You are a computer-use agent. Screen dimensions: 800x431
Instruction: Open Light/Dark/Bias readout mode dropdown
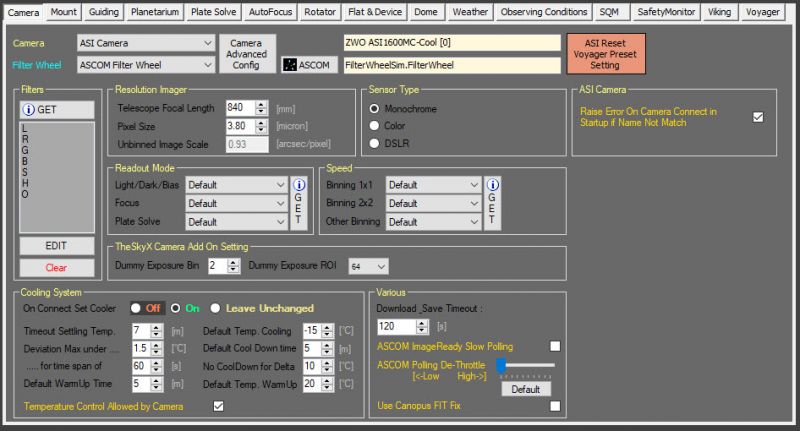pos(237,185)
